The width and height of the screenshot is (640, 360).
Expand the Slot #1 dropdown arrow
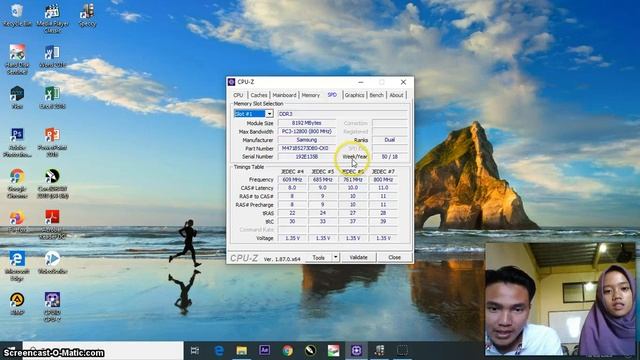coord(269,114)
